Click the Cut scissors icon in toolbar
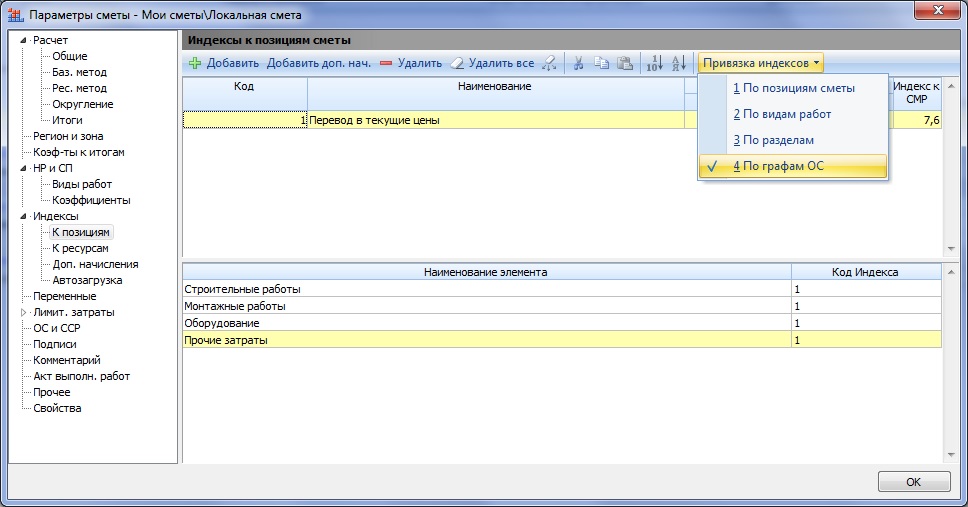Image resolution: width=968 pixels, height=507 pixels. click(578, 63)
